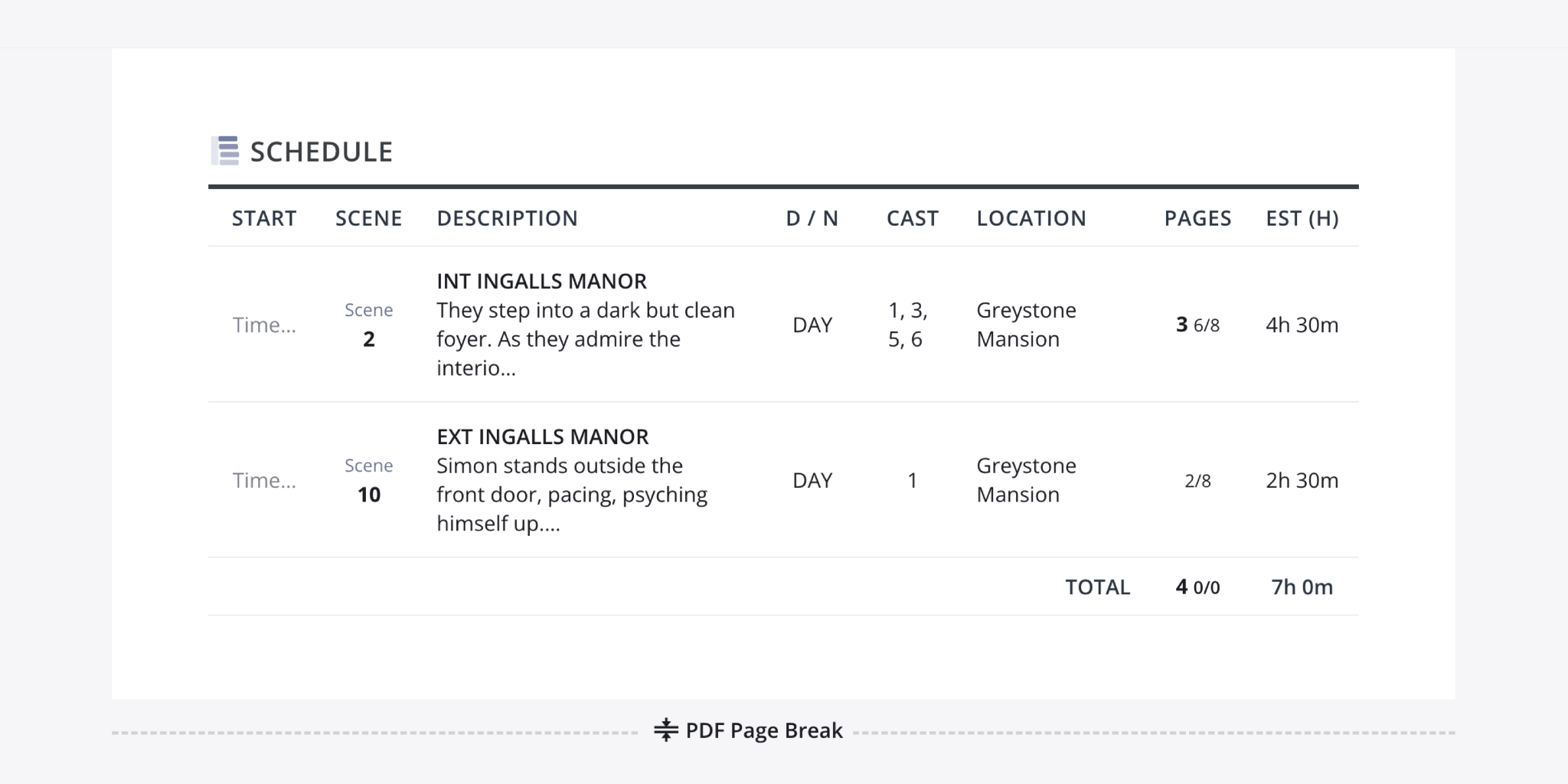The image size is (1568, 784).
Task: Select INT INGALLS MANOR scene heading
Action: (541, 281)
